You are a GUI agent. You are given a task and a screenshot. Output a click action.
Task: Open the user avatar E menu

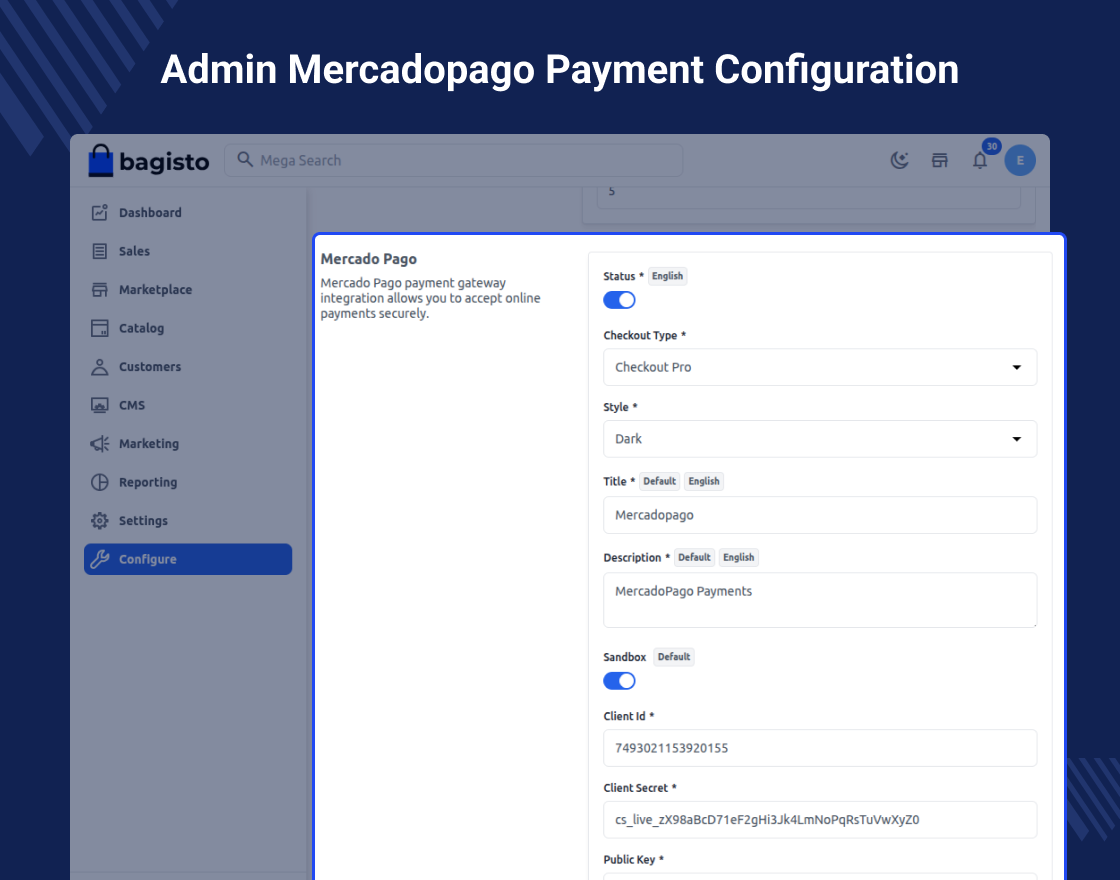[1020, 160]
